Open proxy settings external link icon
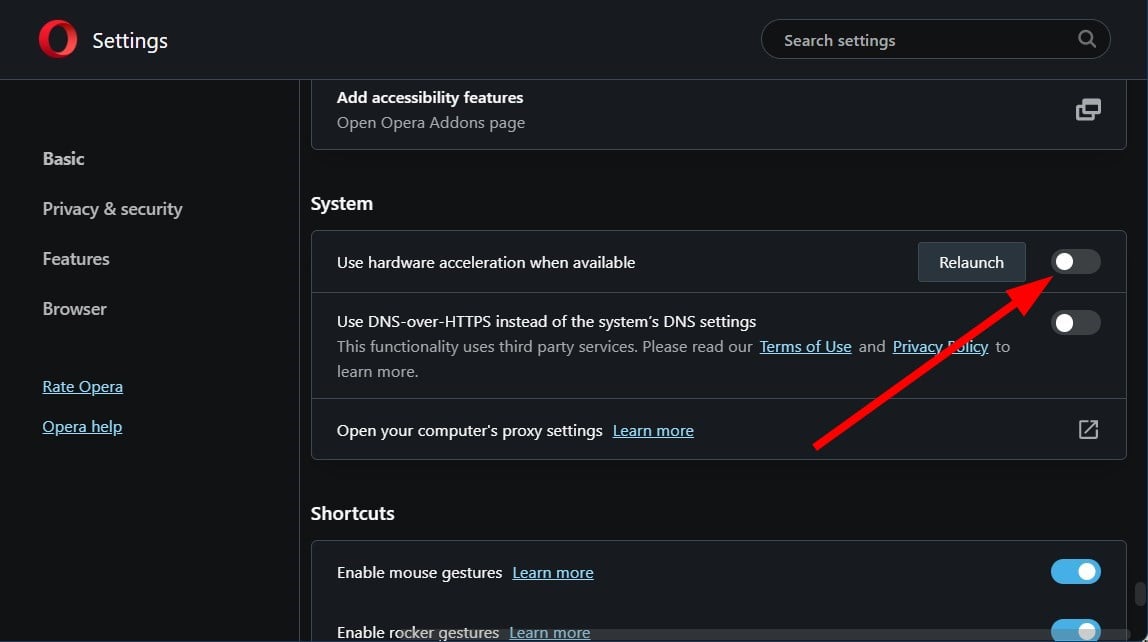Viewport: 1148px width, 642px height. pyautogui.click(x=1088, y=430)
